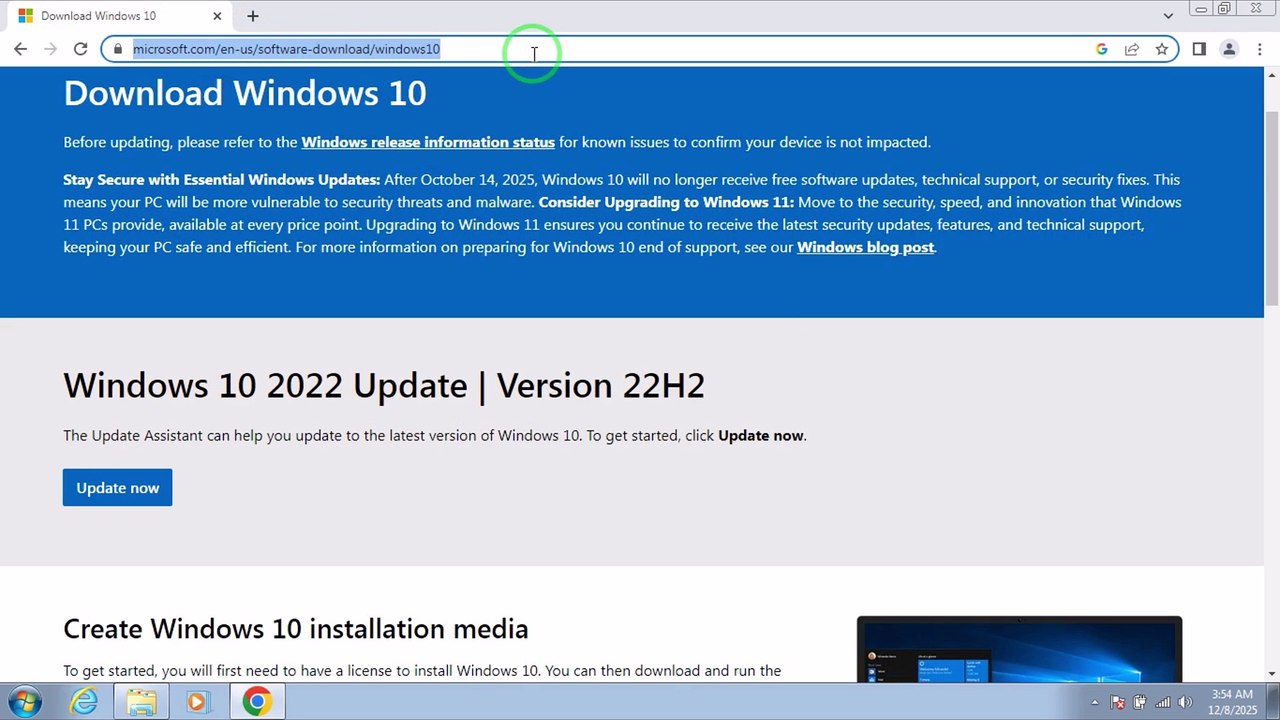This screenshot has width=1280, height=720.
Task: Open the Action Center flag icon
Action: tap(1118, 702)
